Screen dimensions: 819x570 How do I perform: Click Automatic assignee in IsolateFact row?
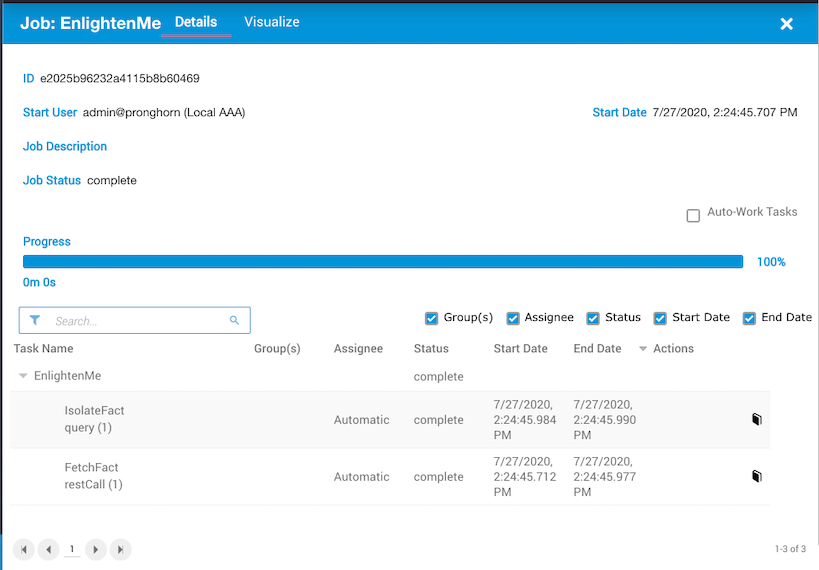(361, 420)
